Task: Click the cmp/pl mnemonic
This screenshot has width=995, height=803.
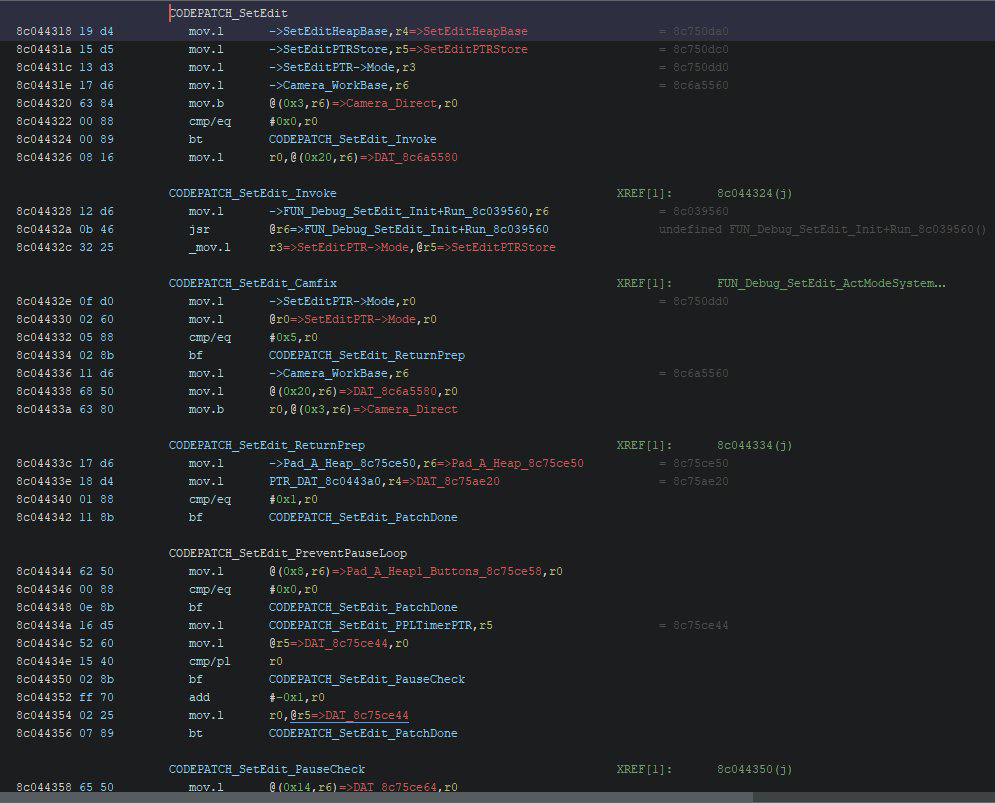Action: (x=209, y=661)
